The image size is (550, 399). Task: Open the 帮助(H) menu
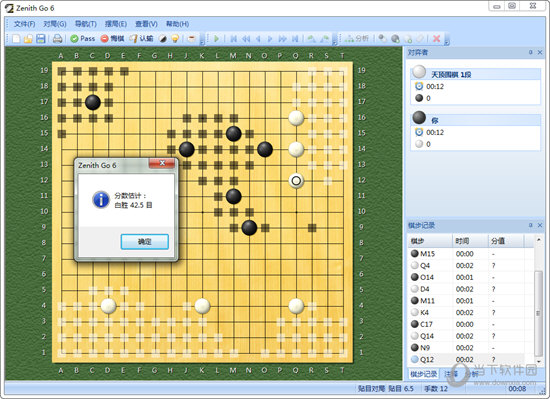pyautogui.click(x=177, y=24)
